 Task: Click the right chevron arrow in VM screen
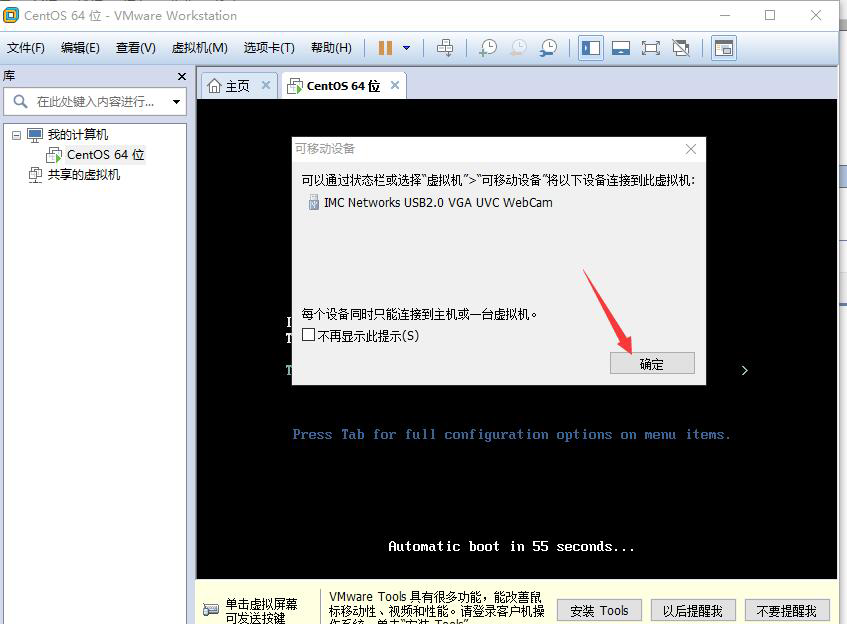point(744,371)
